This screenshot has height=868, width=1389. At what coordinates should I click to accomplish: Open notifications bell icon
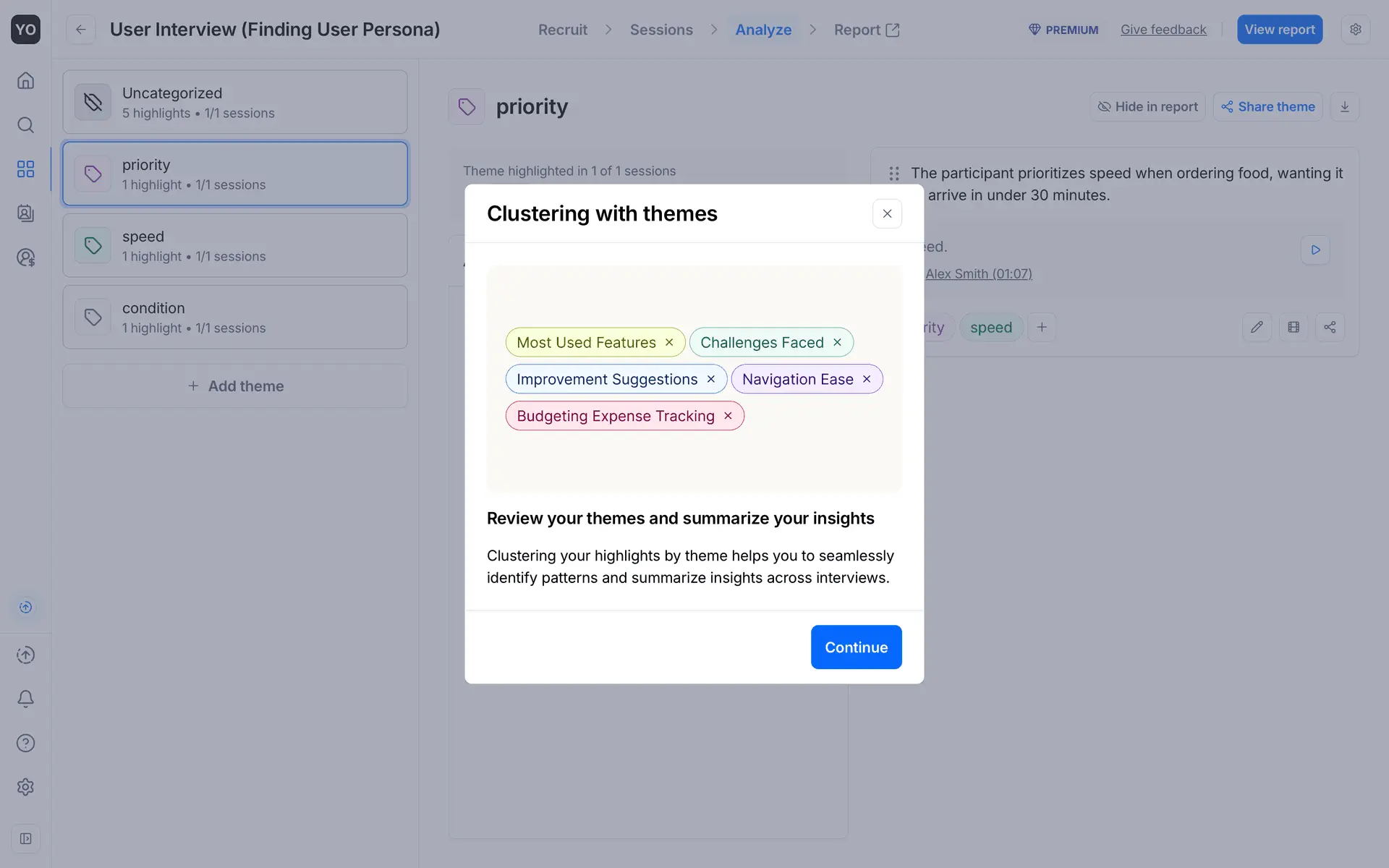point(25,699)
